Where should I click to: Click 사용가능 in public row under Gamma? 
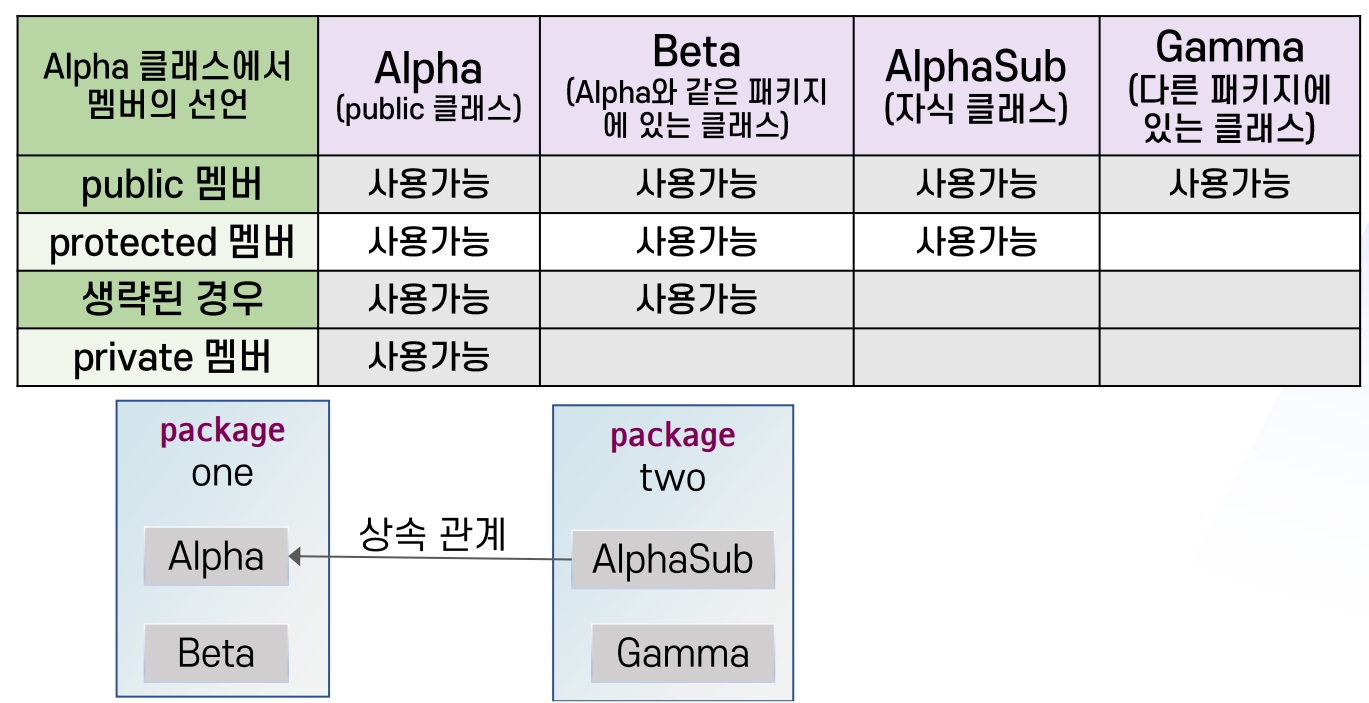[x=1229, y=184]
